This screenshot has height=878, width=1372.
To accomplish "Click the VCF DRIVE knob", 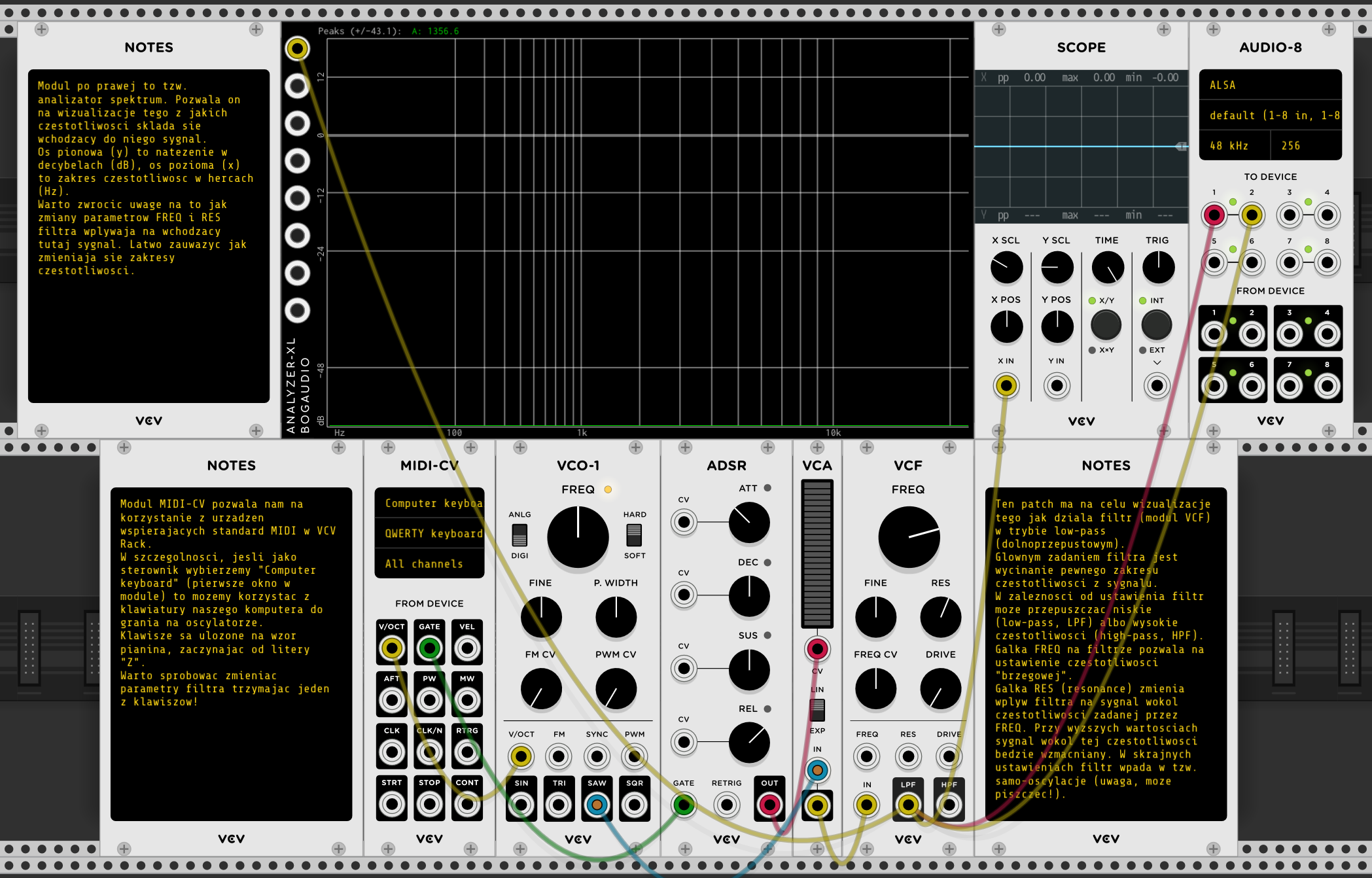I will tap(940, 689).
